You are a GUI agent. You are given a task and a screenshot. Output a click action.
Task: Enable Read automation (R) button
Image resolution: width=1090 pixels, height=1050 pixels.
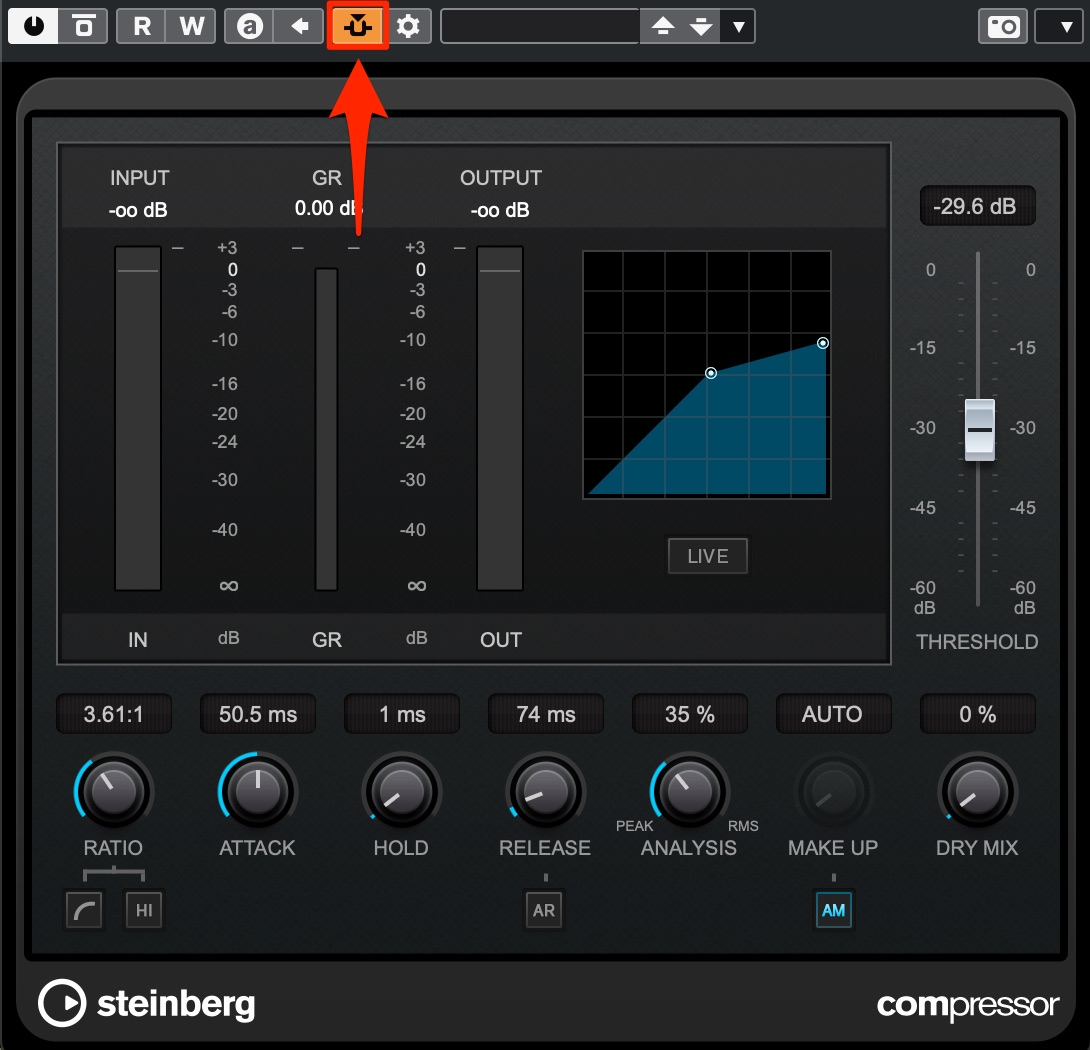coord(142,26)
